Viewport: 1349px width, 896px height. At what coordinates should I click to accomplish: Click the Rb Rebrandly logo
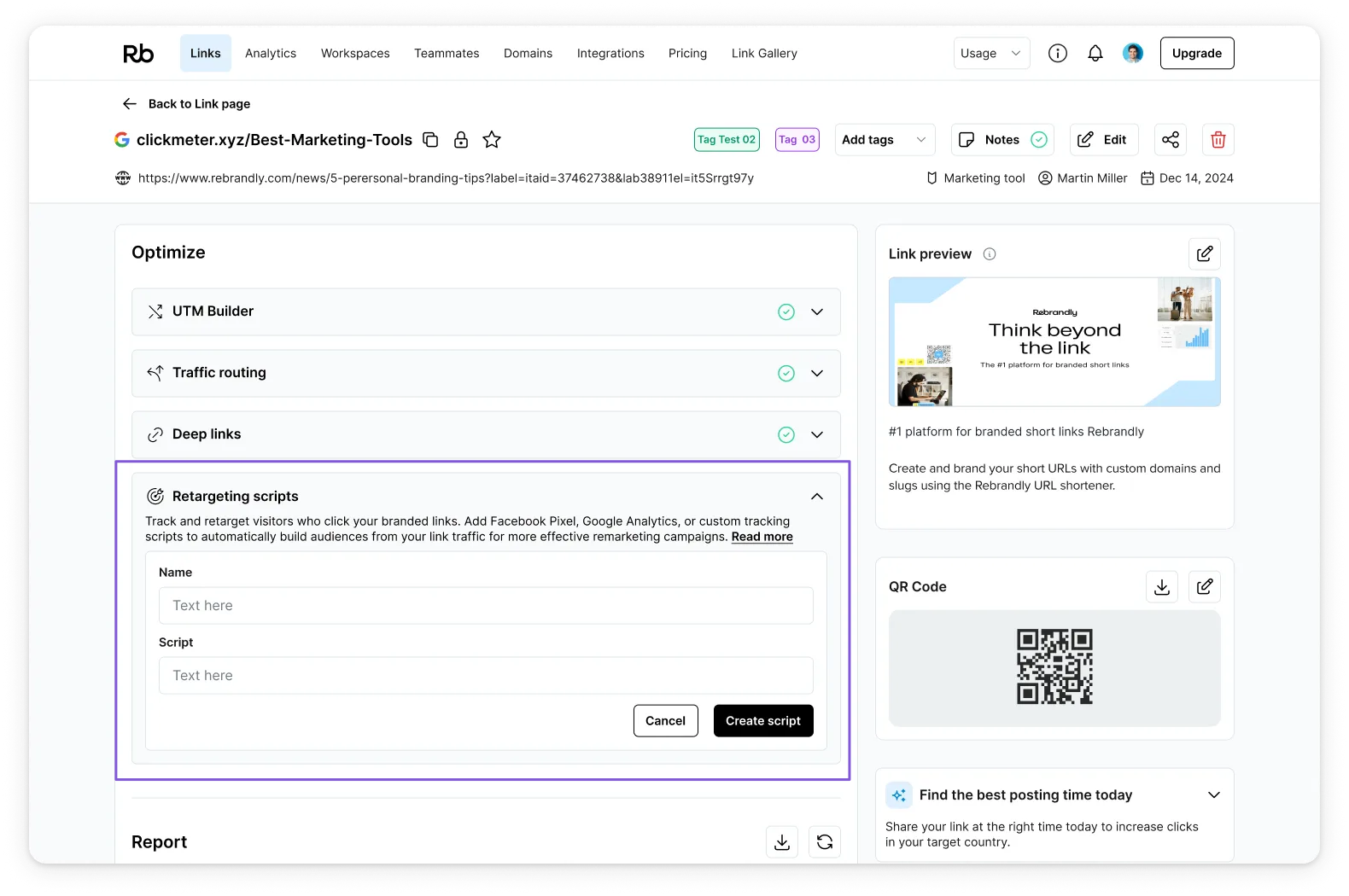pos(138,54)
